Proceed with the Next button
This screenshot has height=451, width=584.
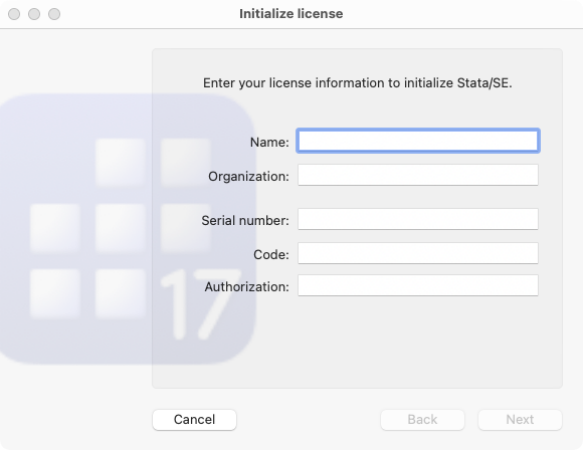pos(520,420)
